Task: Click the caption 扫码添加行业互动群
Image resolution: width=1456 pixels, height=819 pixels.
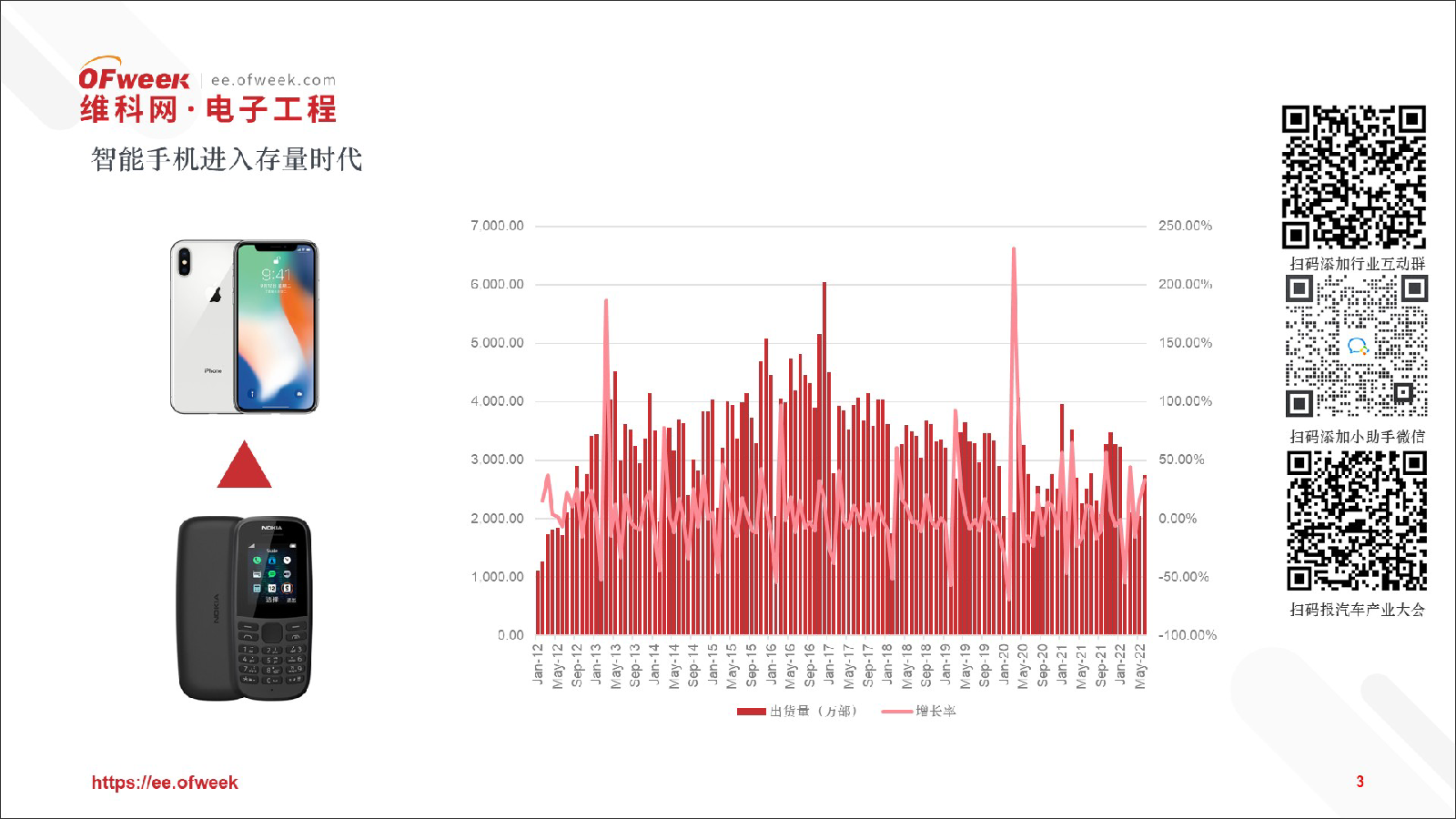Action: tap(1357, 264)
